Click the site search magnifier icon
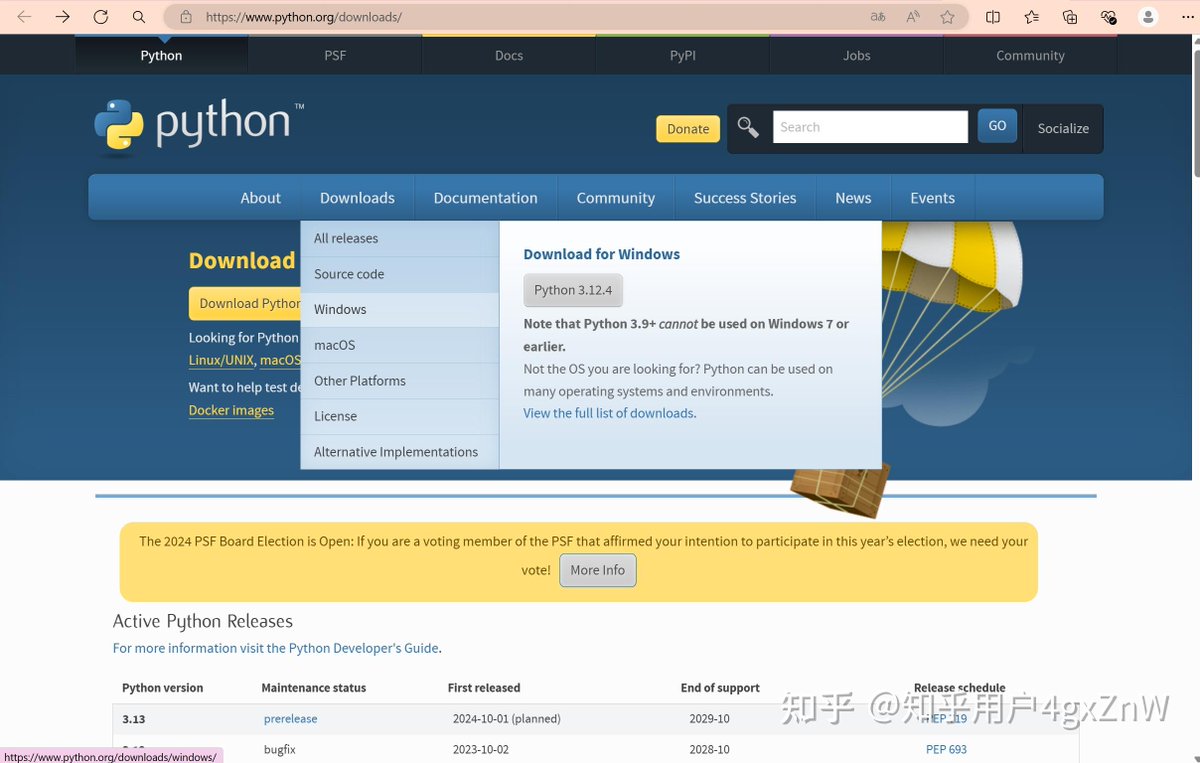 tap(748, 127)
